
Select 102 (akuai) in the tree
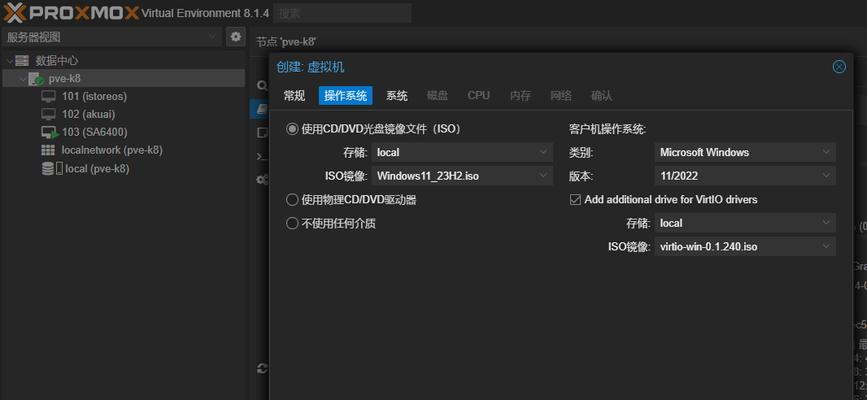click(x=88, y=115)
